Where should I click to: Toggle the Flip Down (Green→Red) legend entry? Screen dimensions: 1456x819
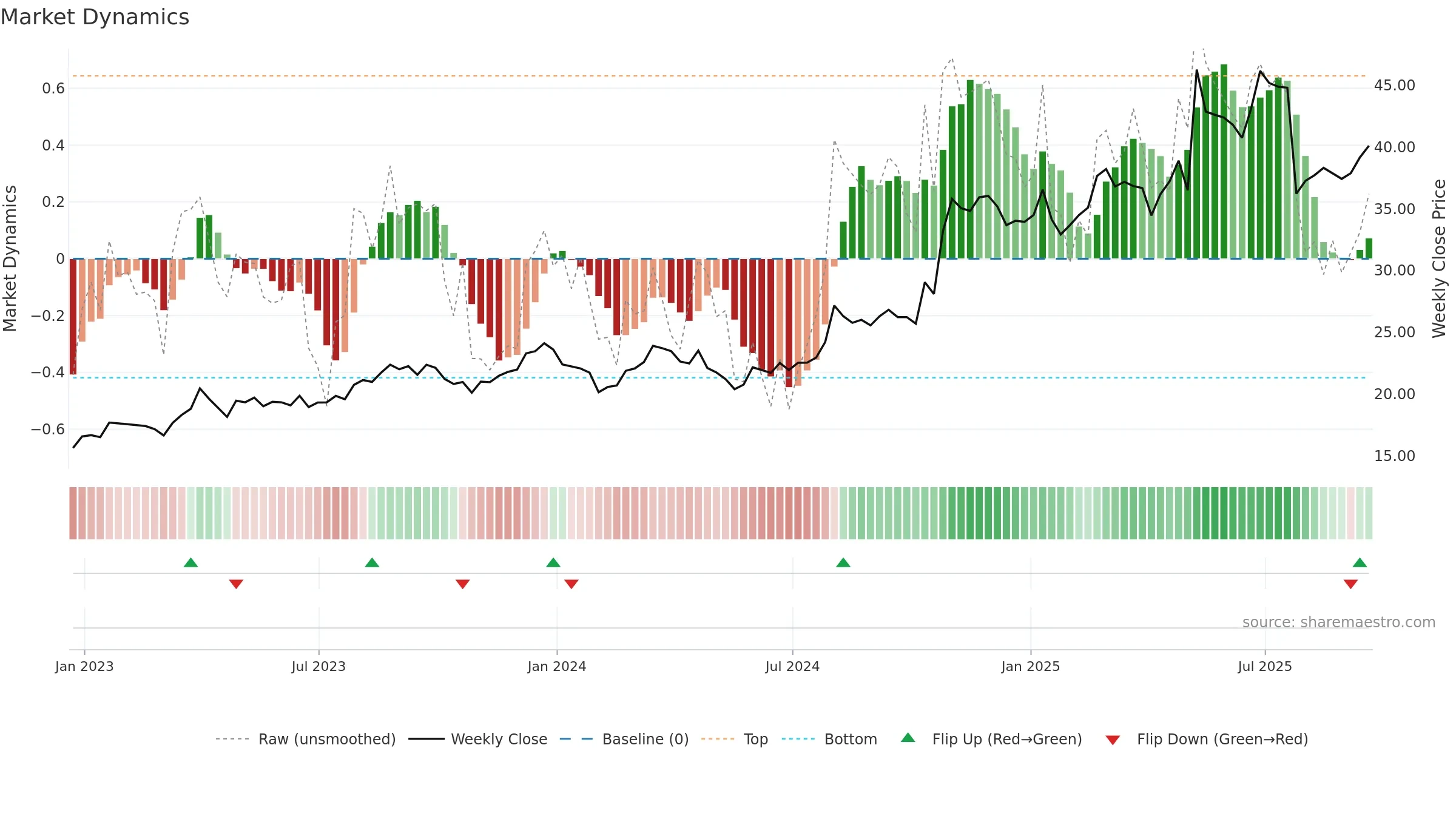[x=1207, y=739]
